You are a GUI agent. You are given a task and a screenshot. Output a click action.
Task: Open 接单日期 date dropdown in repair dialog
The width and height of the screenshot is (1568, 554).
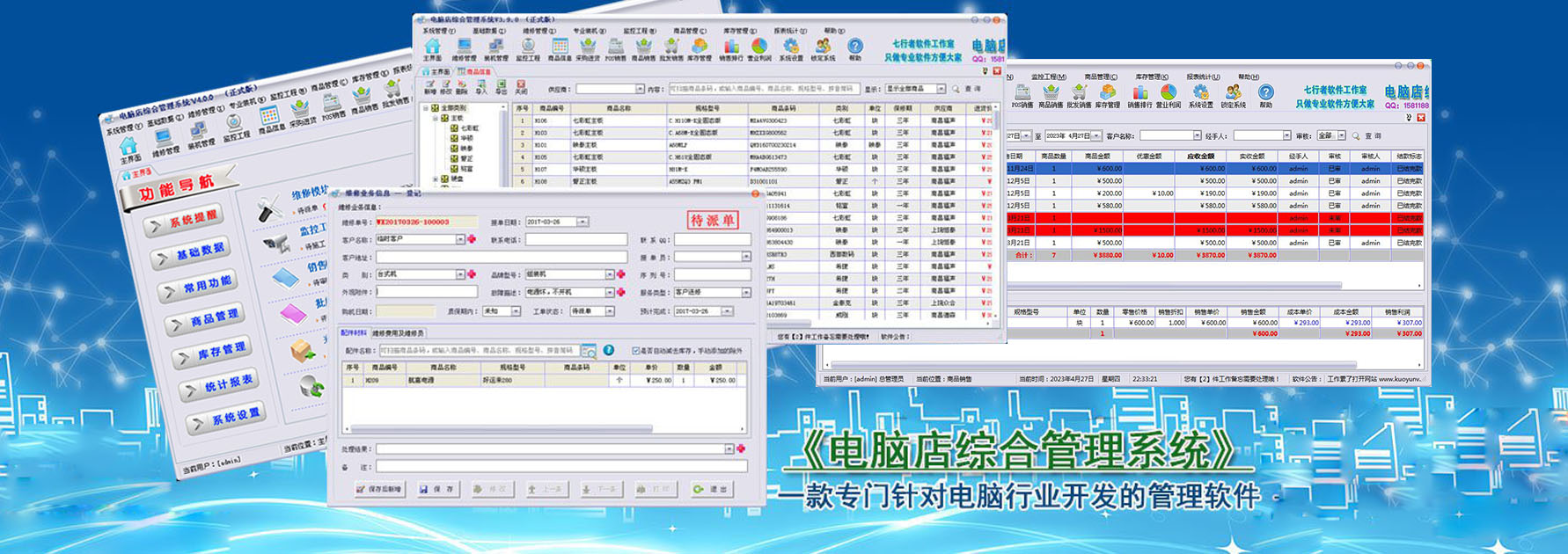(x=582, y=222)
